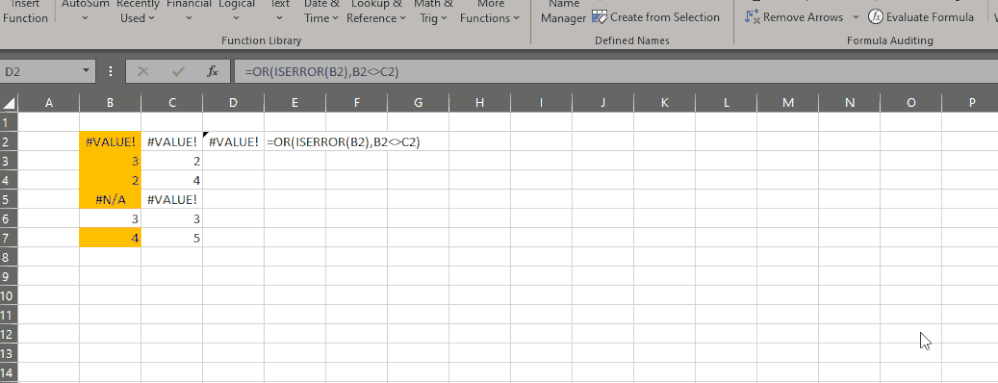Cancel the formula entry with X icon
Image resolution: width=998 pixels, height=383 pixels.
pyautogui.click(x=143, y=72)
